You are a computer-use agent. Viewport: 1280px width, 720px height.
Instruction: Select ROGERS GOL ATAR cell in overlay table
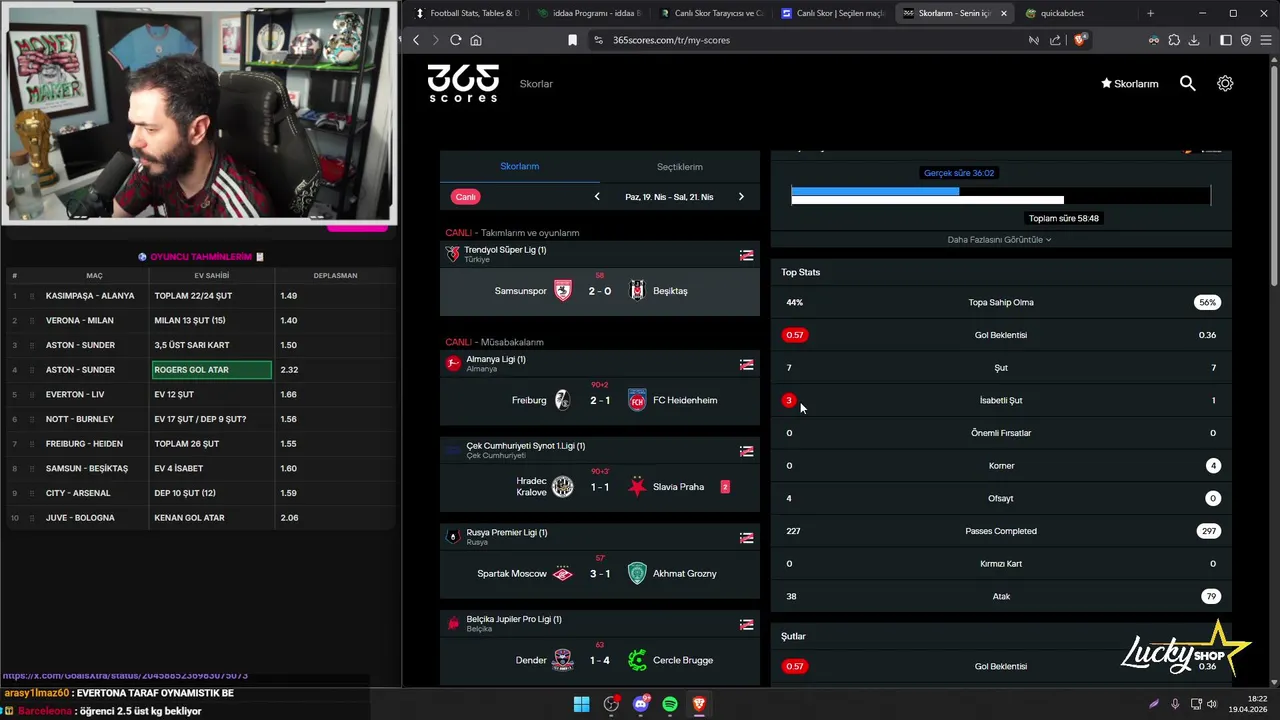point(212,370)
